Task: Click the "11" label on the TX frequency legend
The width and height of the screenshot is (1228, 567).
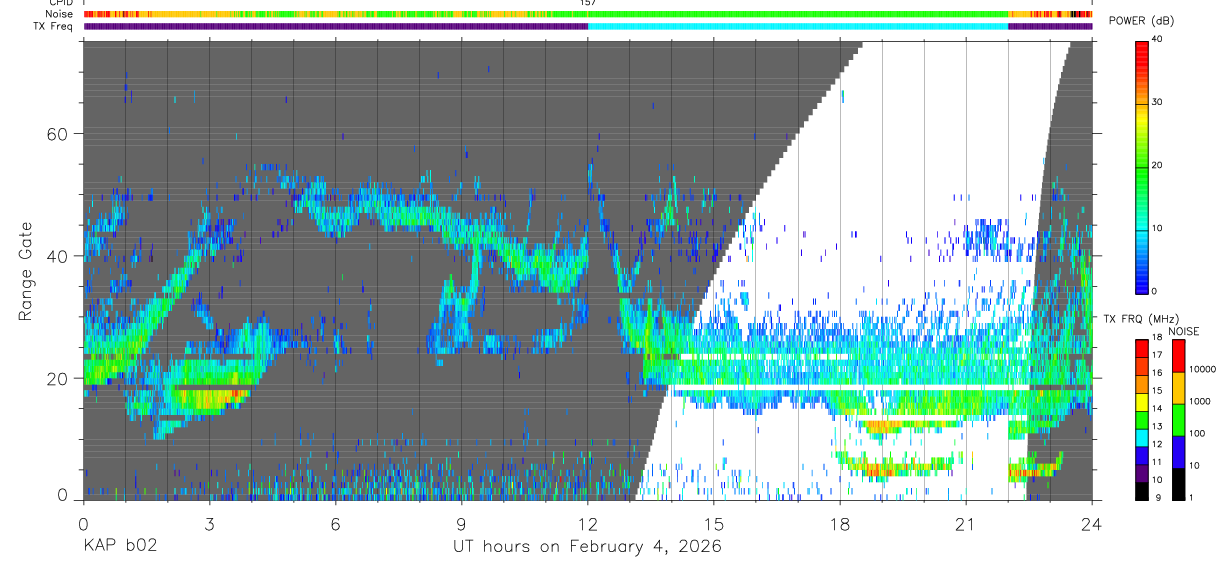Action: [x=1157, y=462]
